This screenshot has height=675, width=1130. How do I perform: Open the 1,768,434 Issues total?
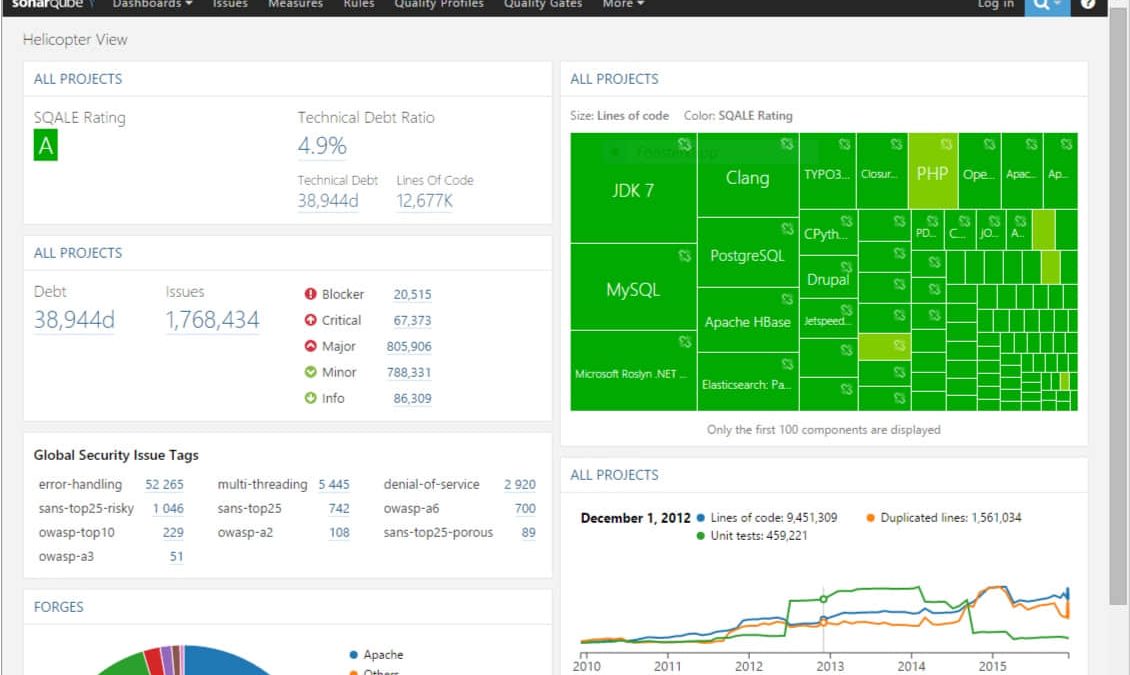click(213, 320)
